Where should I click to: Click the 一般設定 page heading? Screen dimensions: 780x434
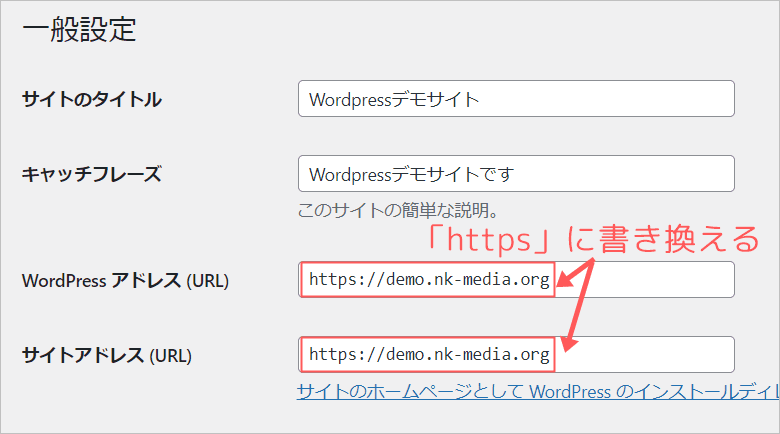78,30
